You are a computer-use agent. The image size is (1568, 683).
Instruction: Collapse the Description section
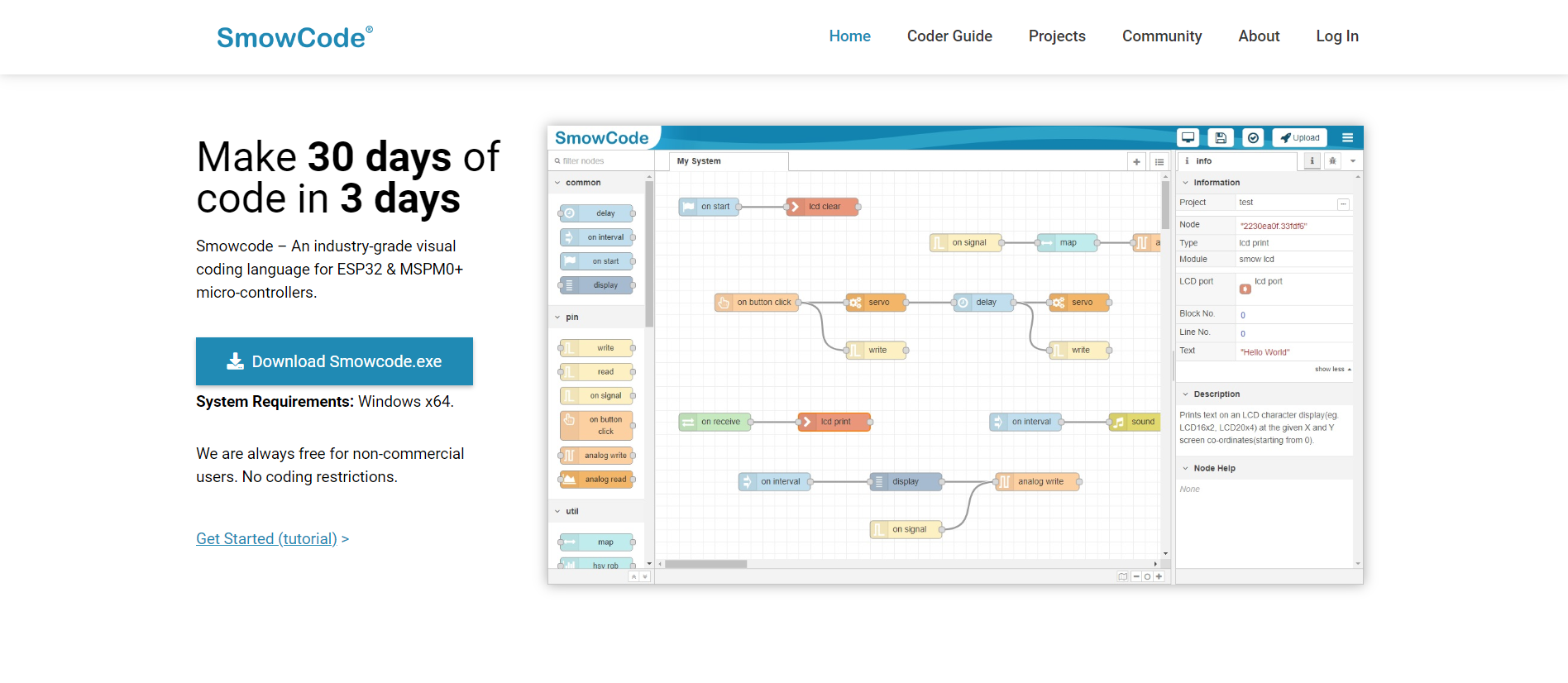pyautogui.click(x=1264, y=394)
